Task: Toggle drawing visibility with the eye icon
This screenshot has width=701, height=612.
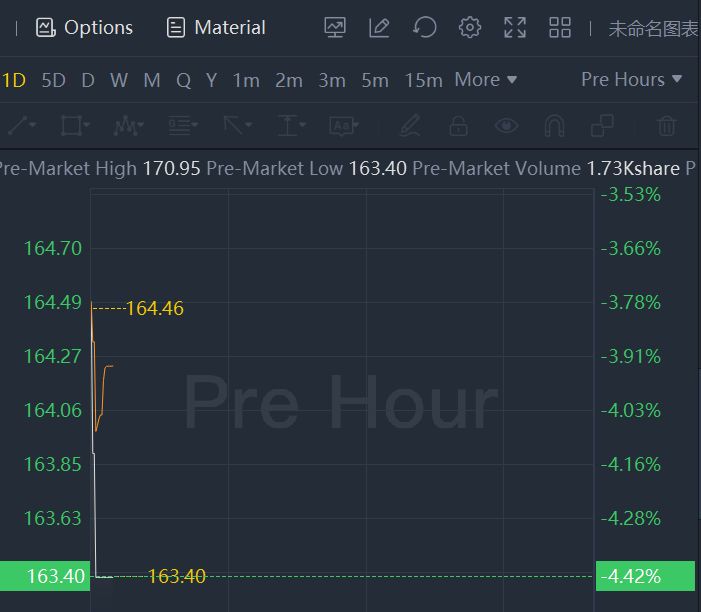Action: pos(507,126)
